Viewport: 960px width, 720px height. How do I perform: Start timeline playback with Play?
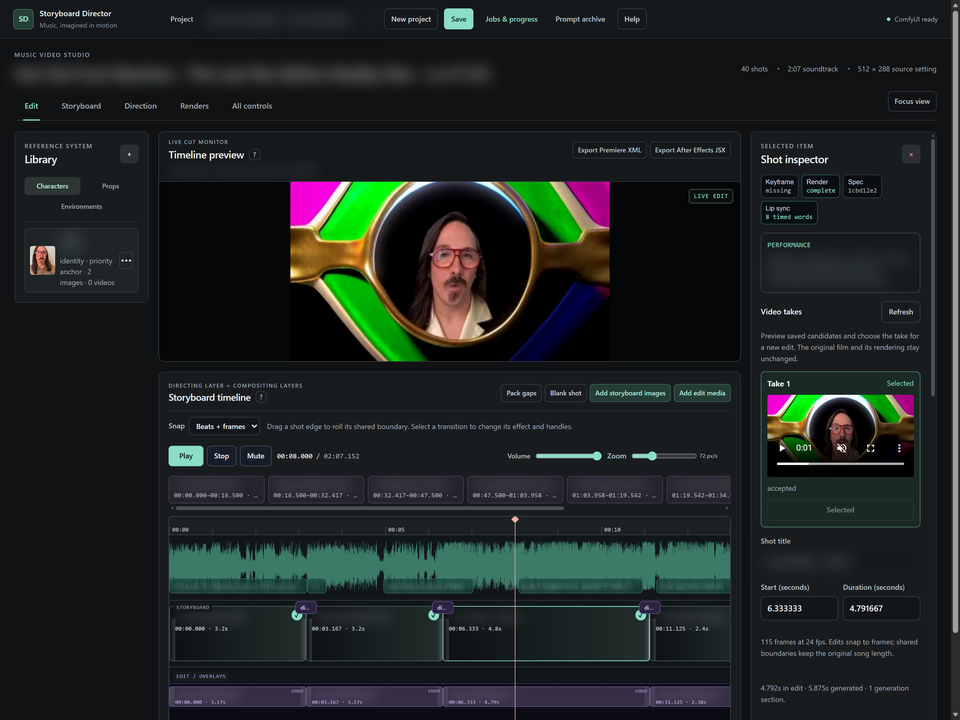click(x=186, y=456)
